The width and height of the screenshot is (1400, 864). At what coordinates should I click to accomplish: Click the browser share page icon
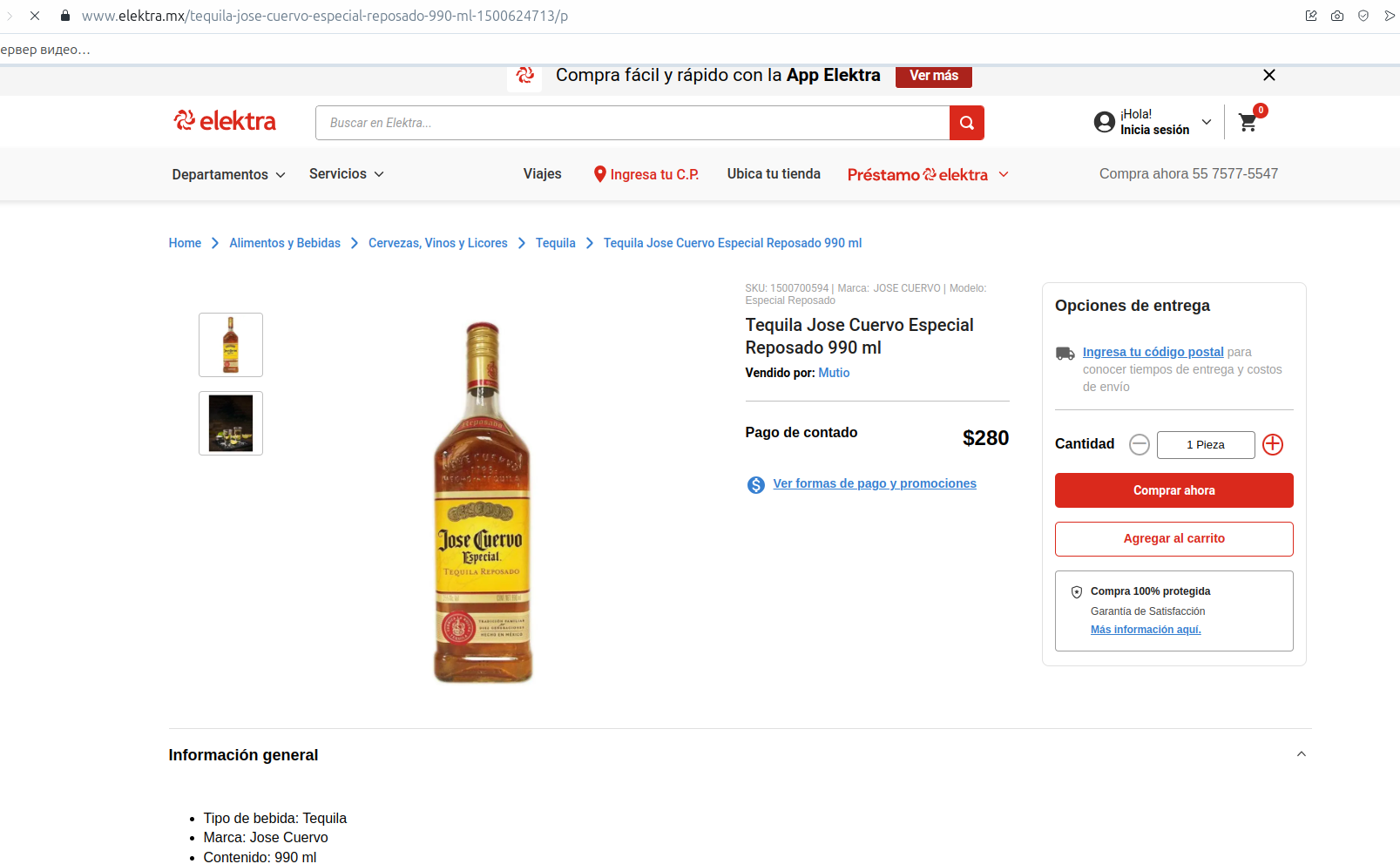(x=1311, y=16)
